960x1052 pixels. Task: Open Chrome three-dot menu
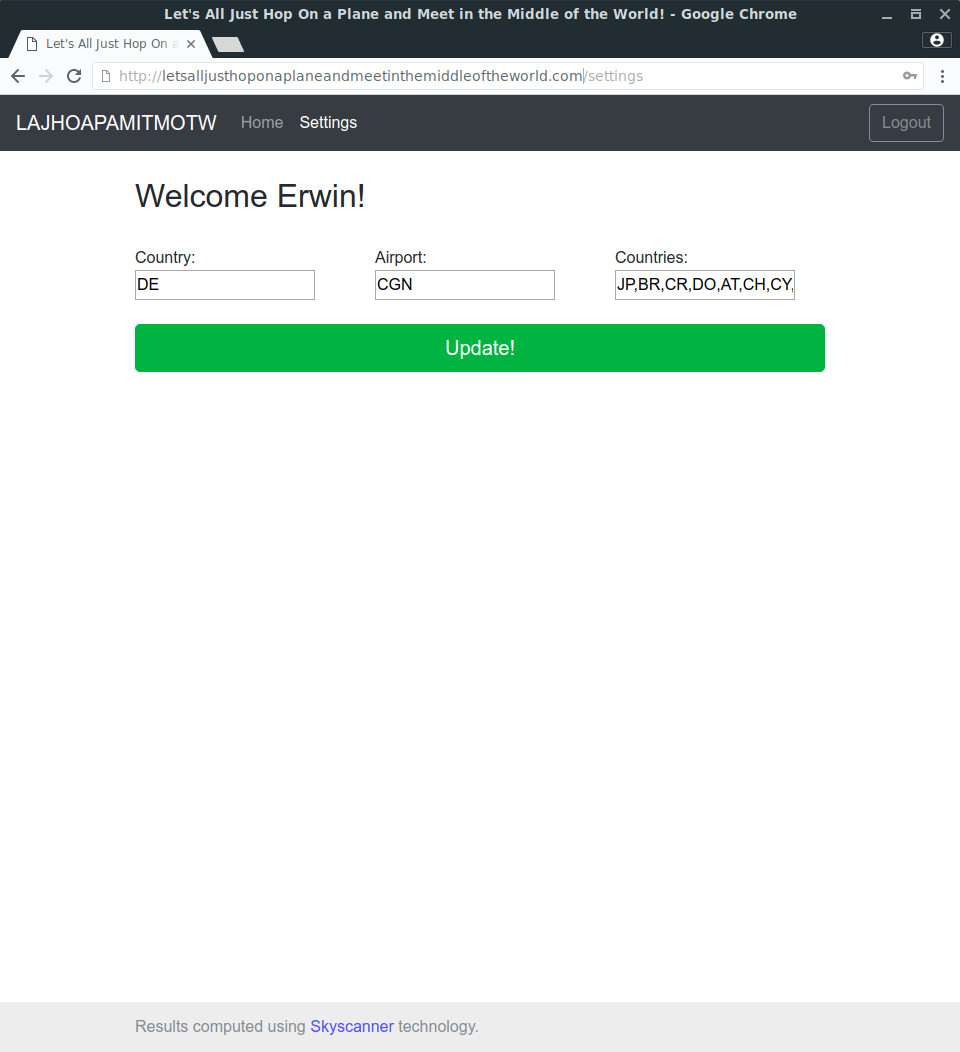pyautogui.click(x=943, y=76)
